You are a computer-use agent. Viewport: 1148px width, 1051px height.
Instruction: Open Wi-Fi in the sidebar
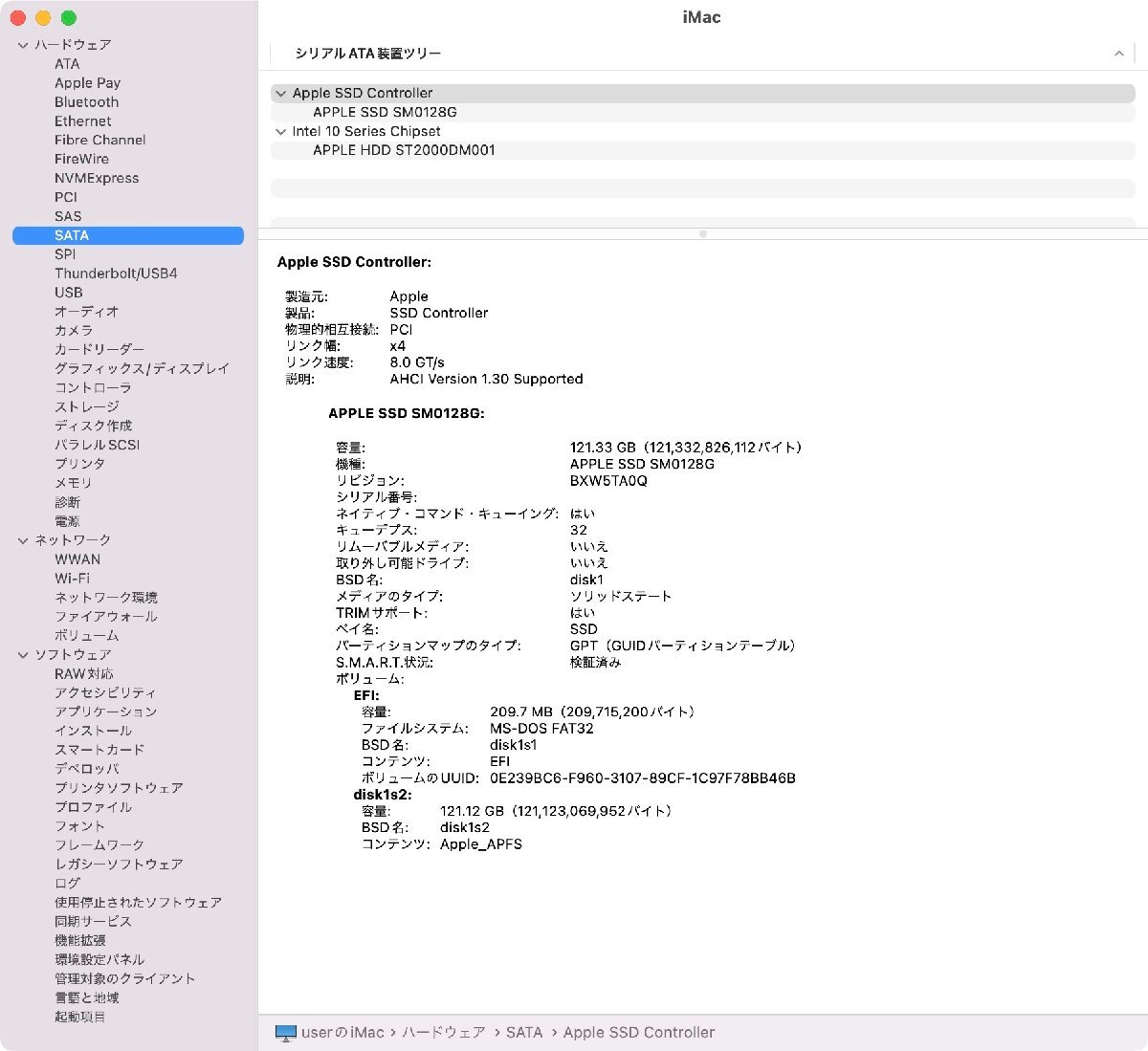pos(72,579)
